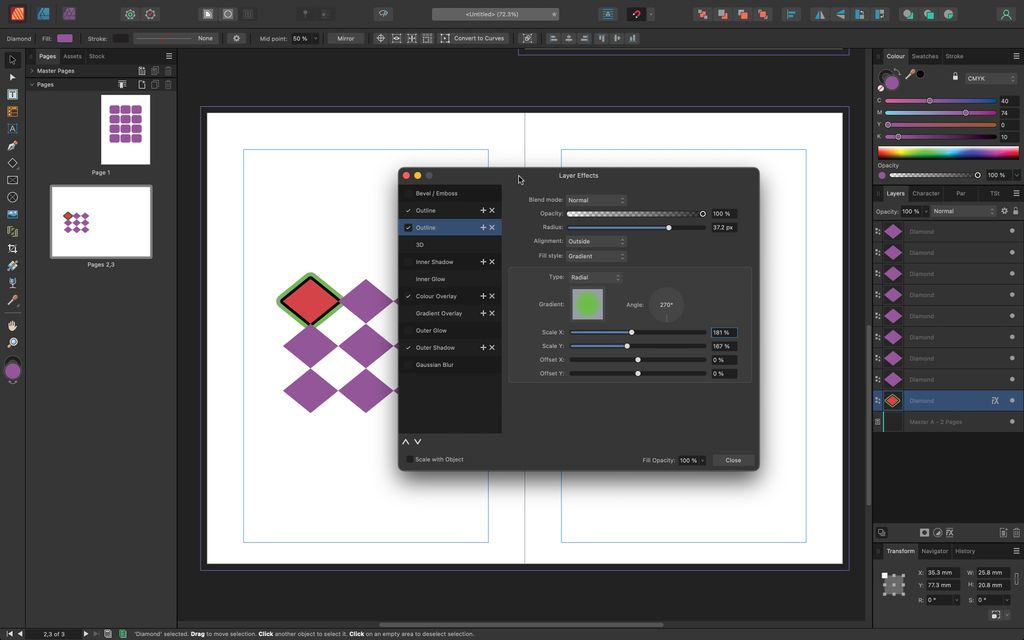1024x640 pixels.
Task: Open the Alignment dropdown showing Outside
Action: click(x=597, y=241)
